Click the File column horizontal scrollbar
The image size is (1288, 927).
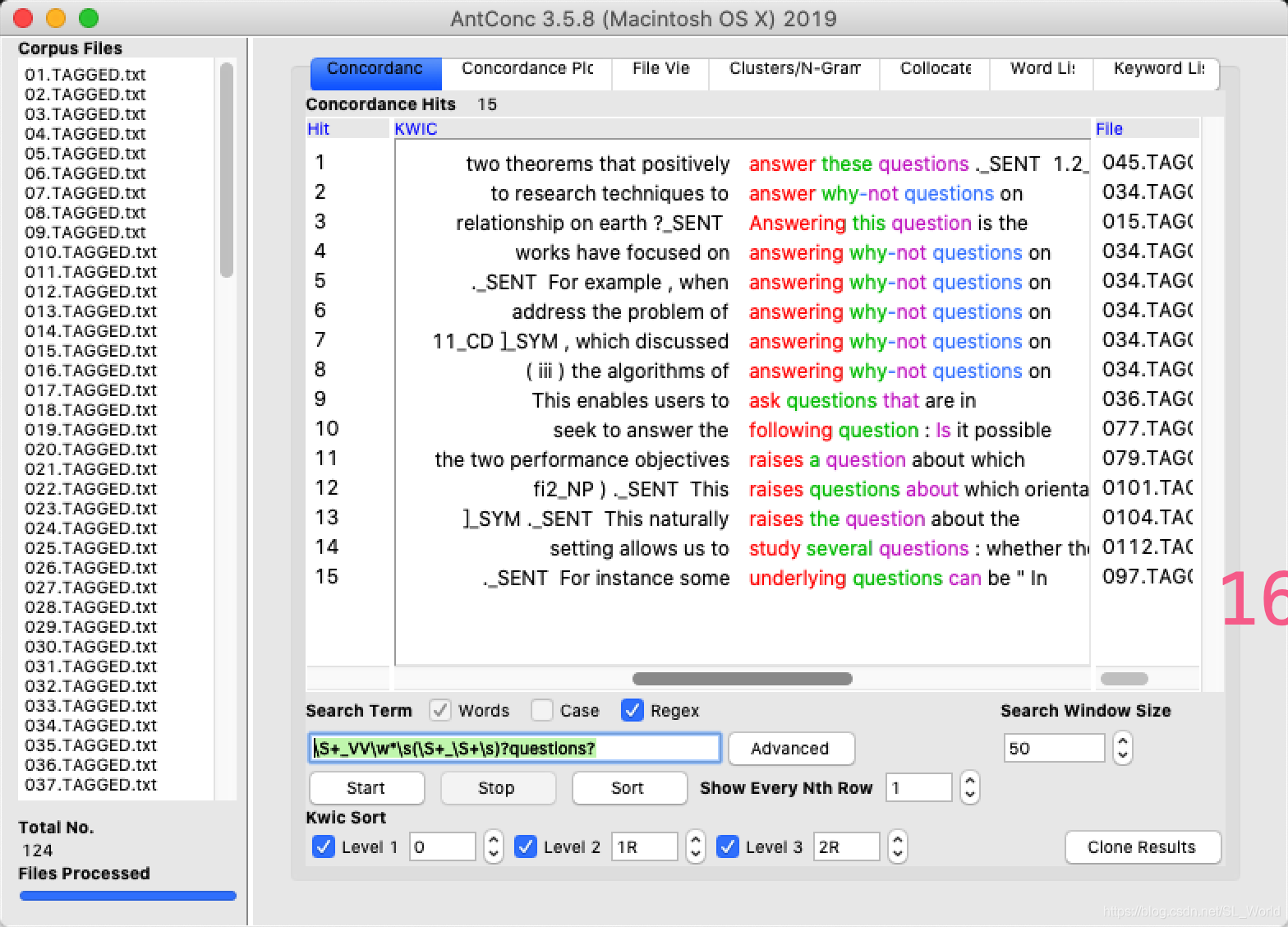(1125, 679)
